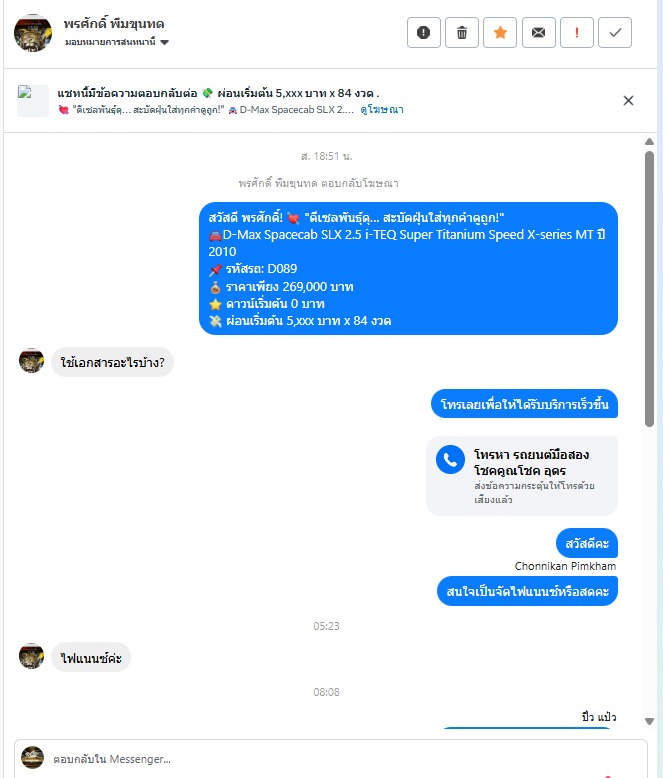Flag conversation with red exclamation priority icon

577,33
